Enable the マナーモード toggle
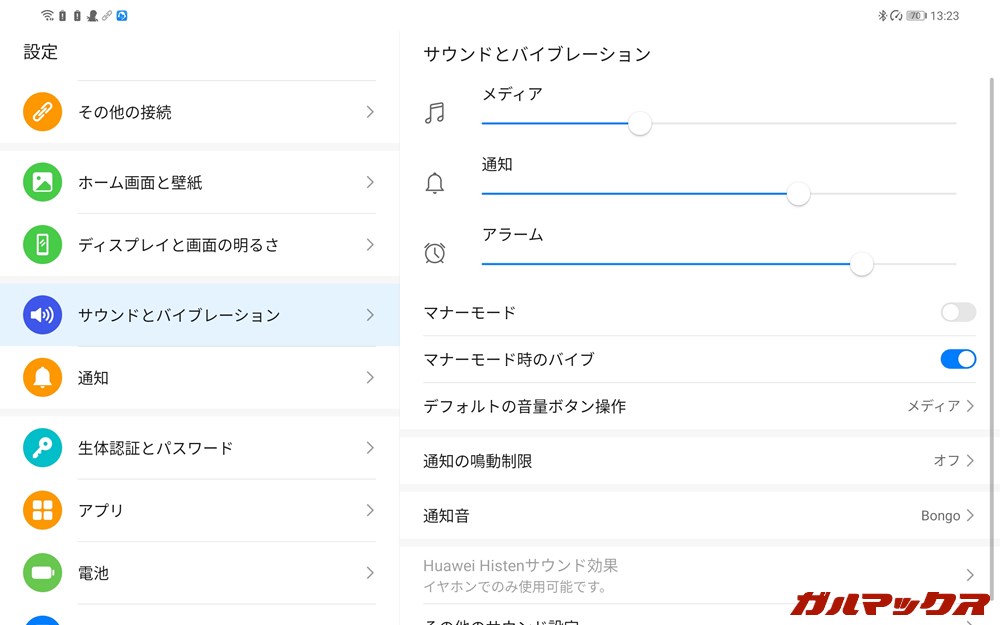 957,312
